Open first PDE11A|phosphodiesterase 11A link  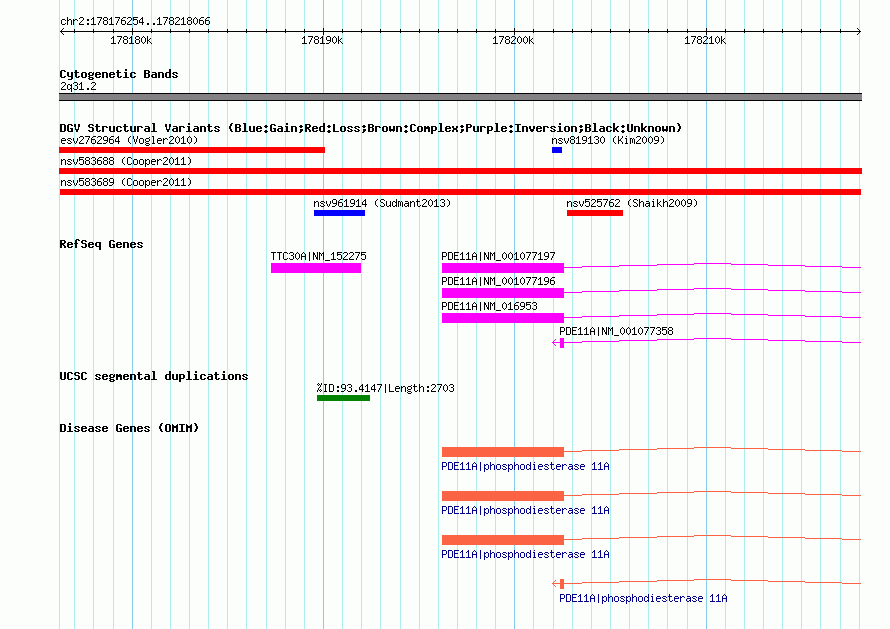(525, 466)
